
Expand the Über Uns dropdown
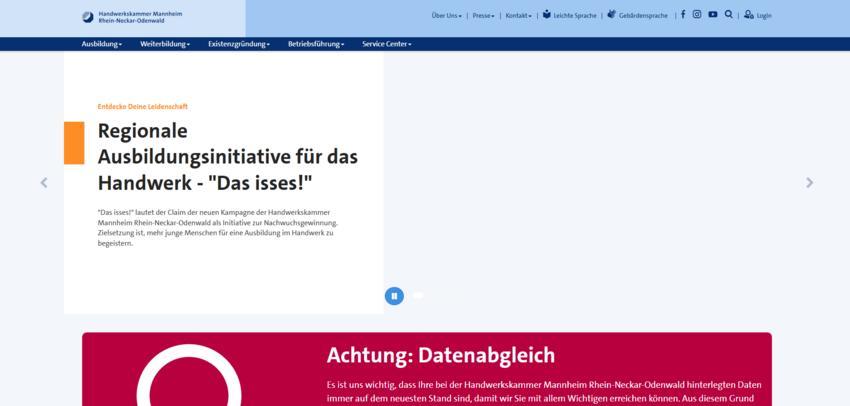[x=446, y=16]
